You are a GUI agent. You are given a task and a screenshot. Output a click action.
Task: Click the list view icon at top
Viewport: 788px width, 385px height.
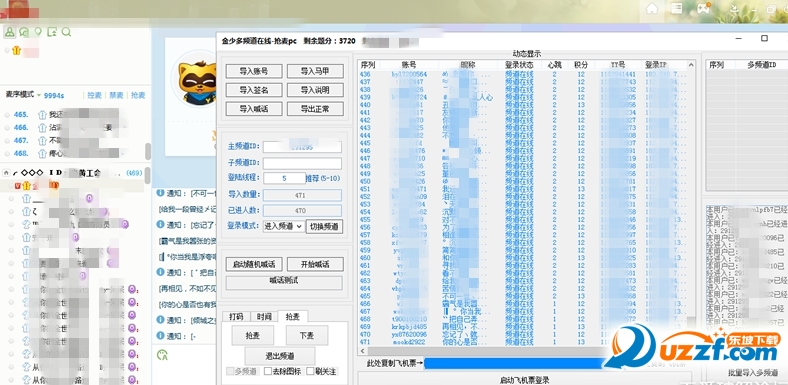coord(676,9)
